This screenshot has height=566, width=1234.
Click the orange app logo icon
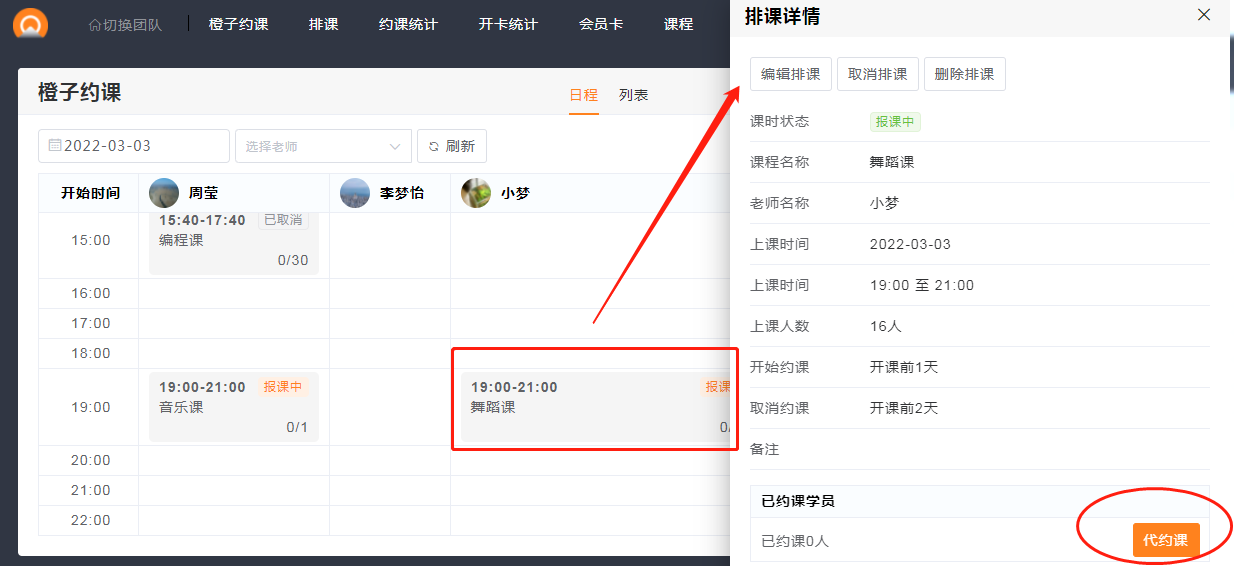pos(30,23)
